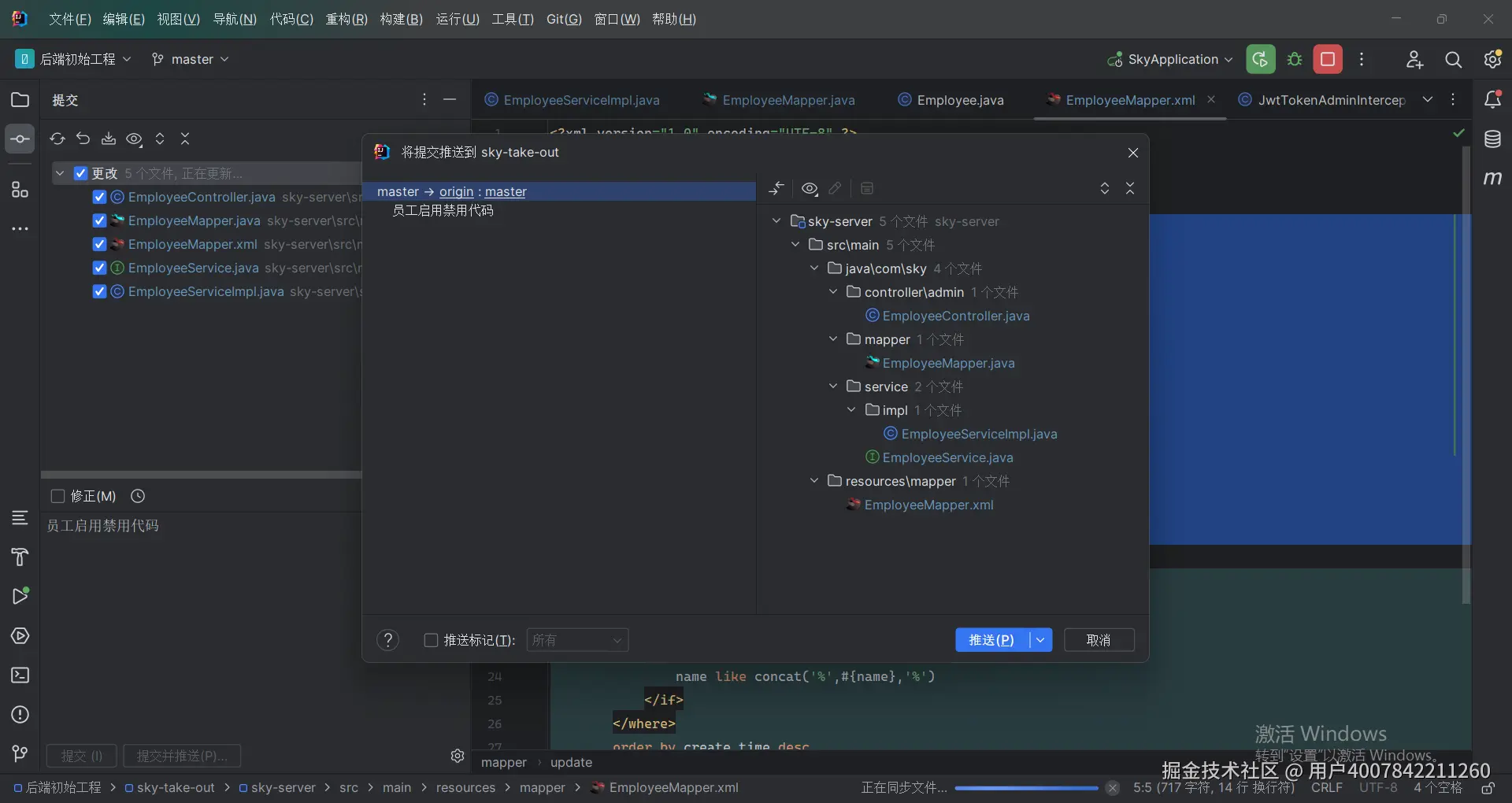The height and width of the screenshot is (803, 1512).
Task: Refresh the commit changes list
Action: tap(57, 139)
